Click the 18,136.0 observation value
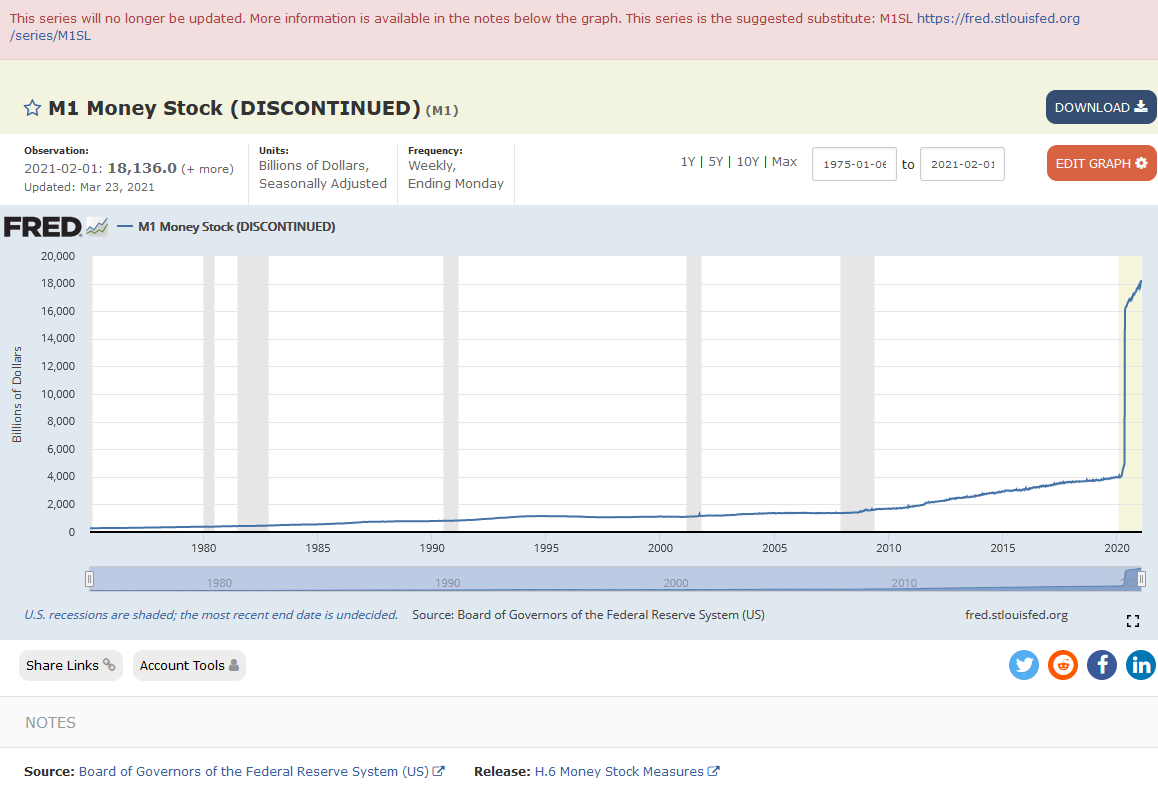The height and width of the screenshot is (787, 1158). (x=143, y=168)
